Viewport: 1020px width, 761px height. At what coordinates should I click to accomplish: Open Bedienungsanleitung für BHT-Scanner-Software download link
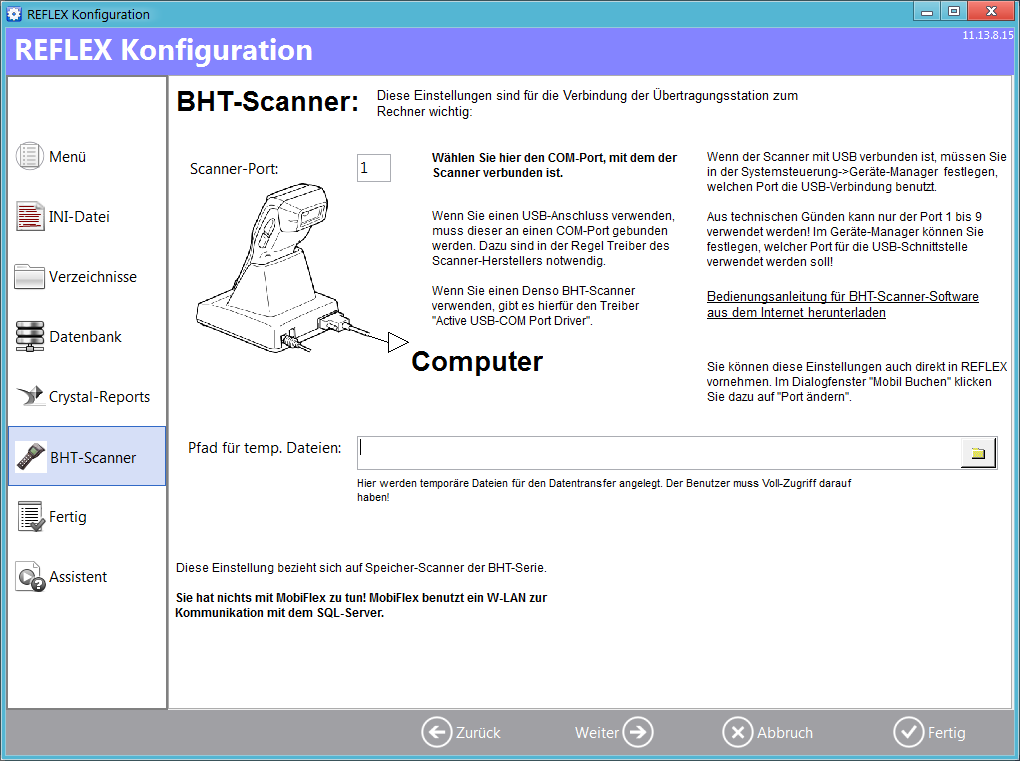tap(842, 304)
